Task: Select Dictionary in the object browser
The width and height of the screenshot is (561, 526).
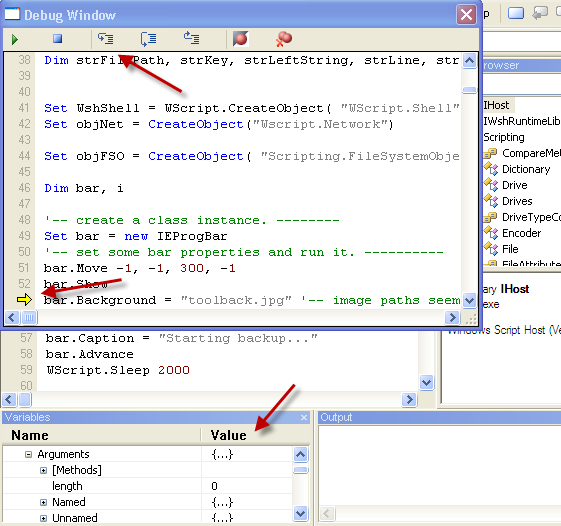Action: [526, 169]
